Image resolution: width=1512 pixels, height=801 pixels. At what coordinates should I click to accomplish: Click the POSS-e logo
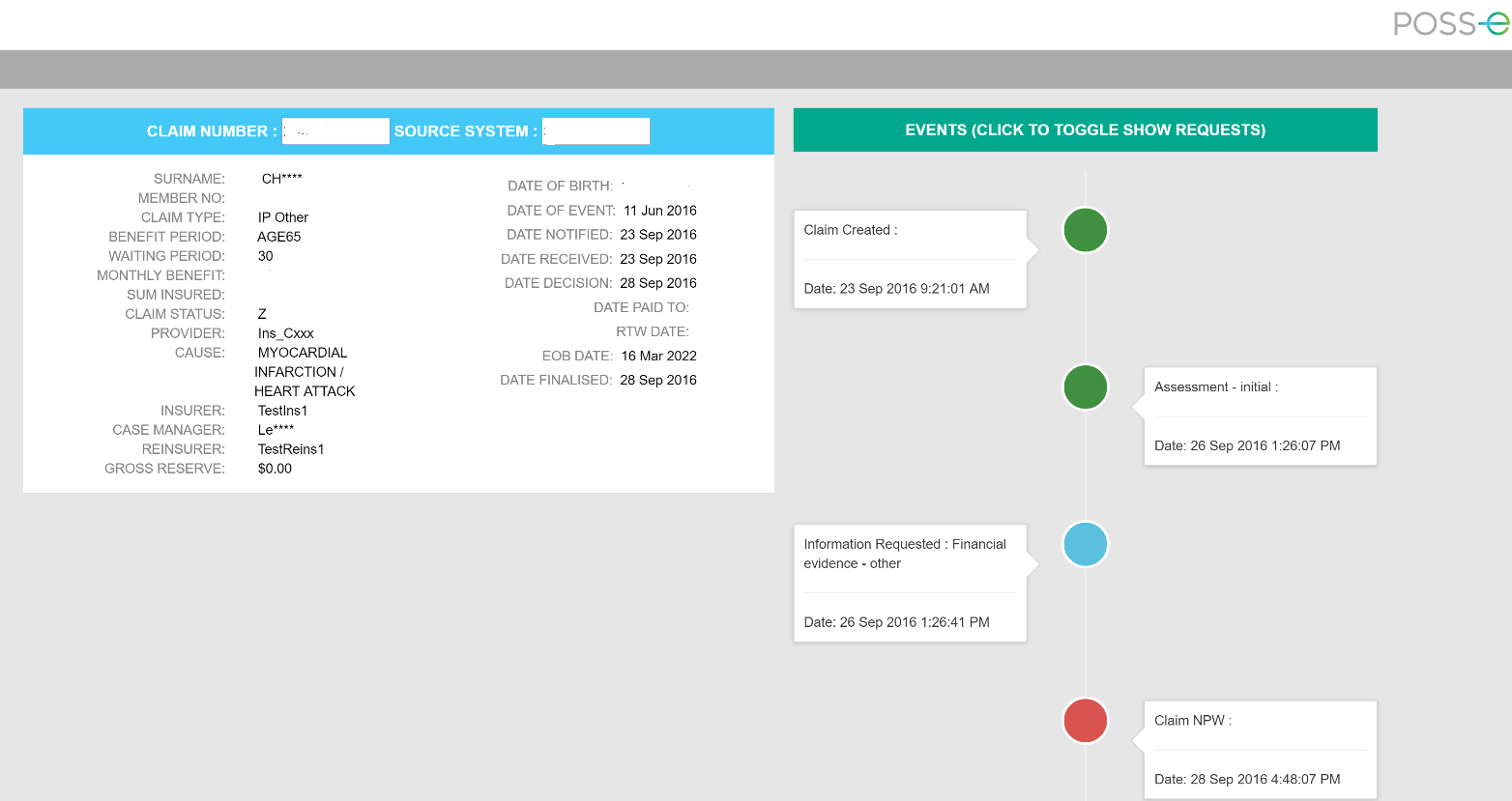click(x=1450, y=23)
